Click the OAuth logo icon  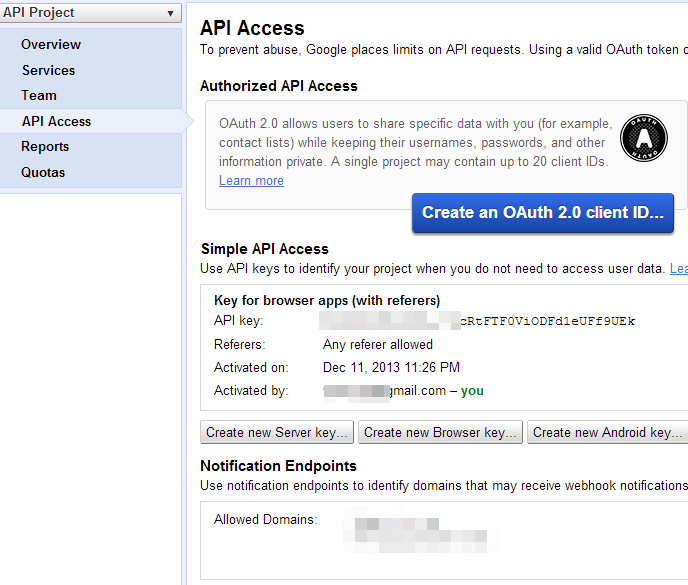point(644,138)
